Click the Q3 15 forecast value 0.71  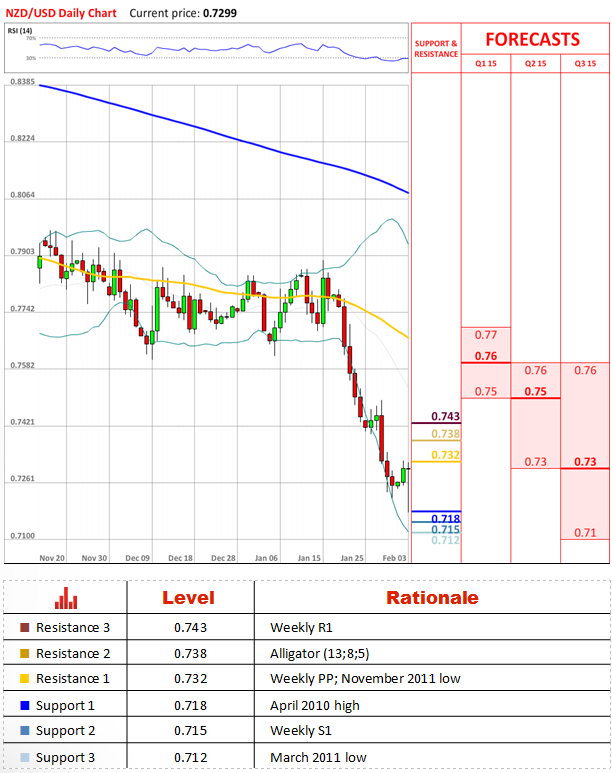pos(585,533)
